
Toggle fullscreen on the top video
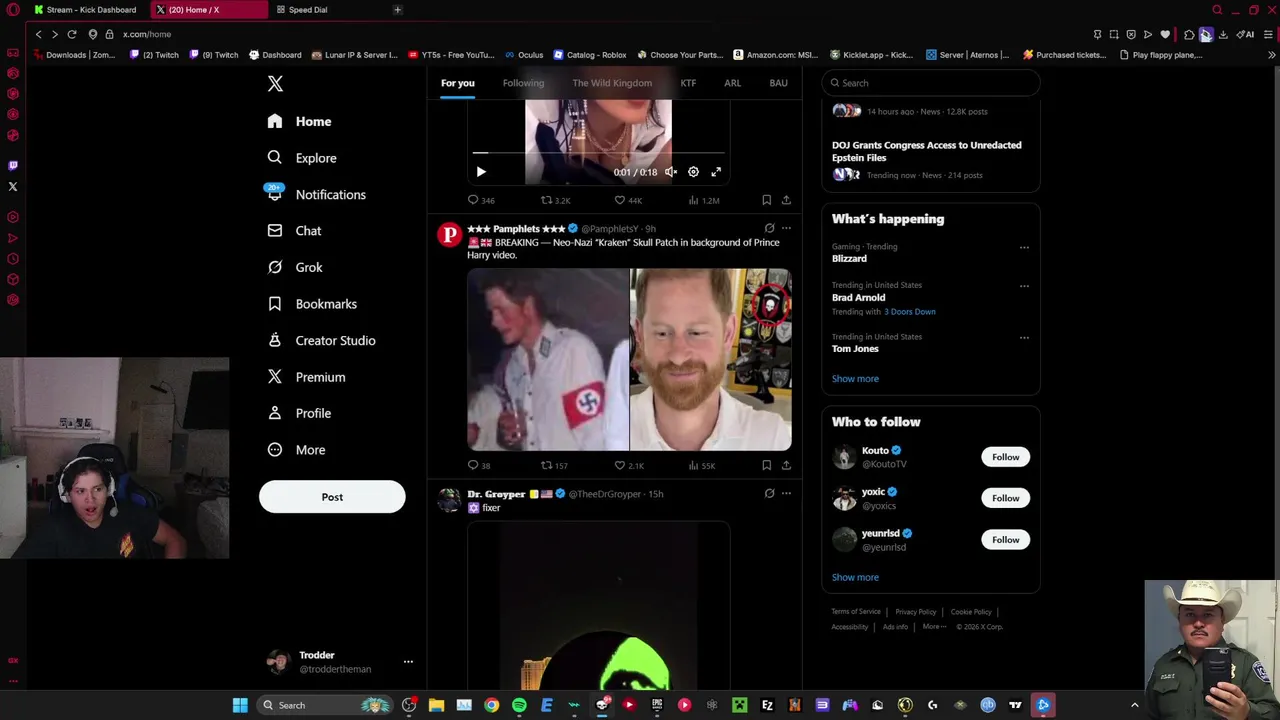click(x=716, y=172)
